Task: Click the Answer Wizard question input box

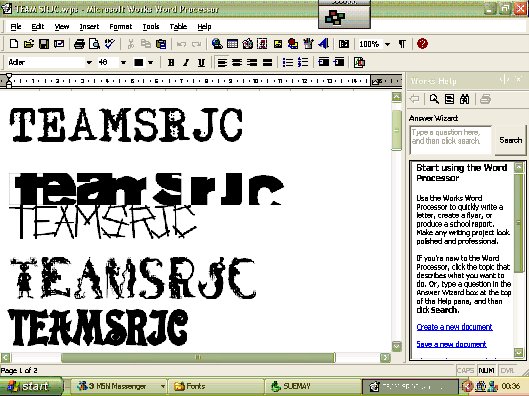Action: coord(450,140)
